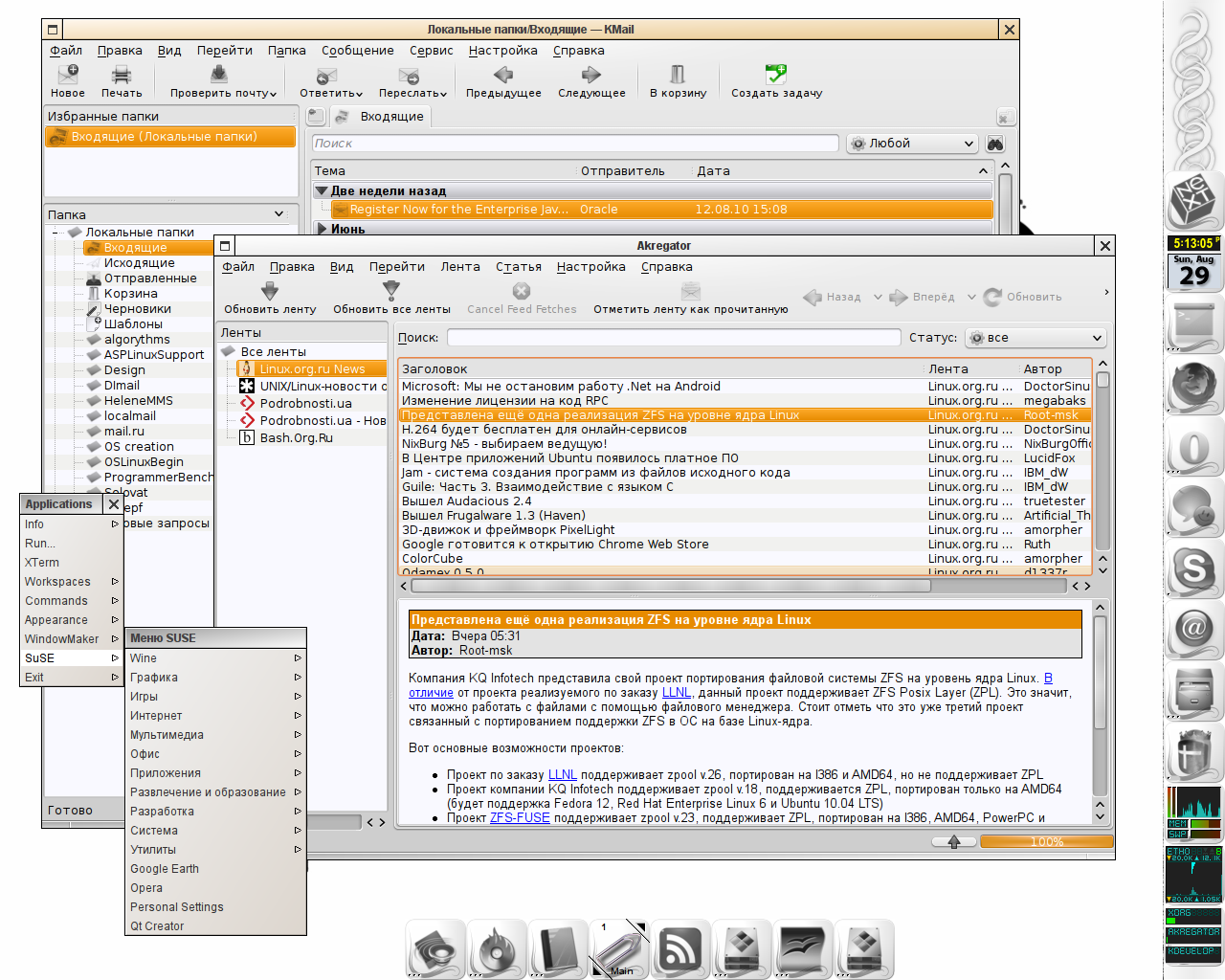1225x980 pixels.
Task: Collapse the Локальные папки tree node
Action: (57, 233)
